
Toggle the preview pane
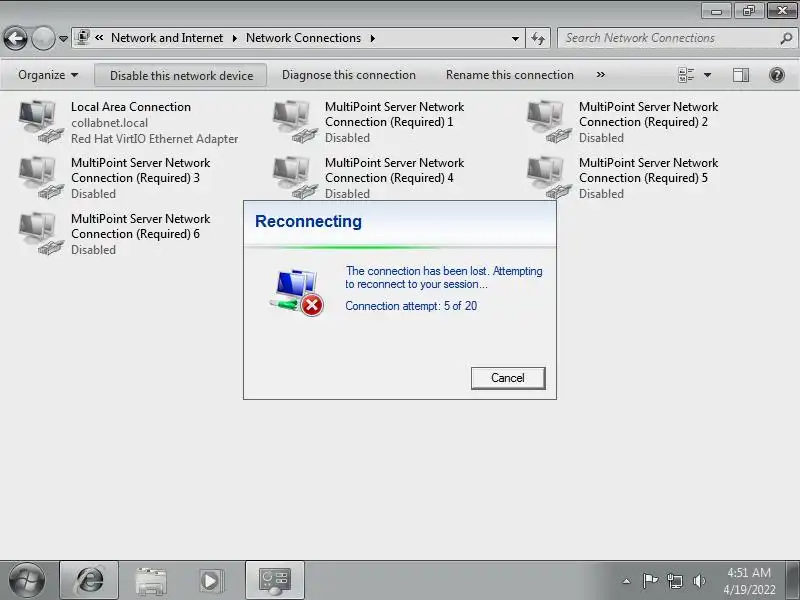(741, 75)
